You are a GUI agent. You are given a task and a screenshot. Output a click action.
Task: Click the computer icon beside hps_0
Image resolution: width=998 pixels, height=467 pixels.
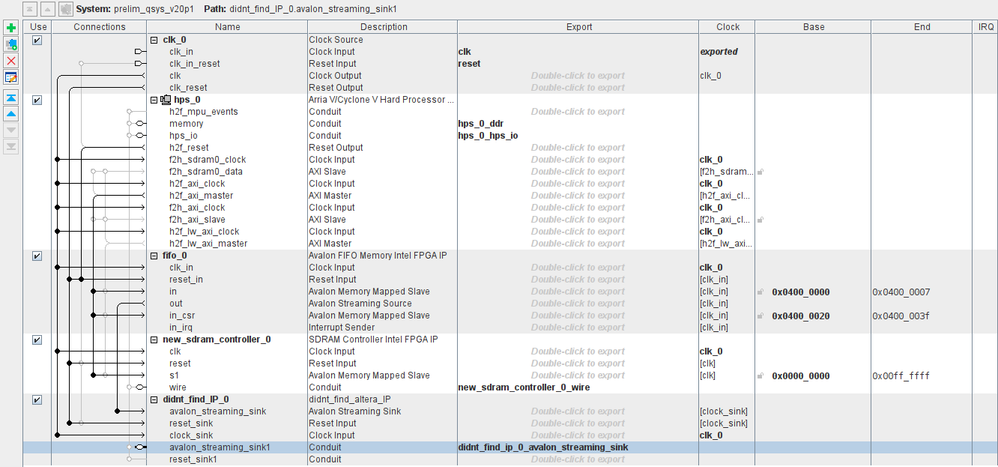165,100
